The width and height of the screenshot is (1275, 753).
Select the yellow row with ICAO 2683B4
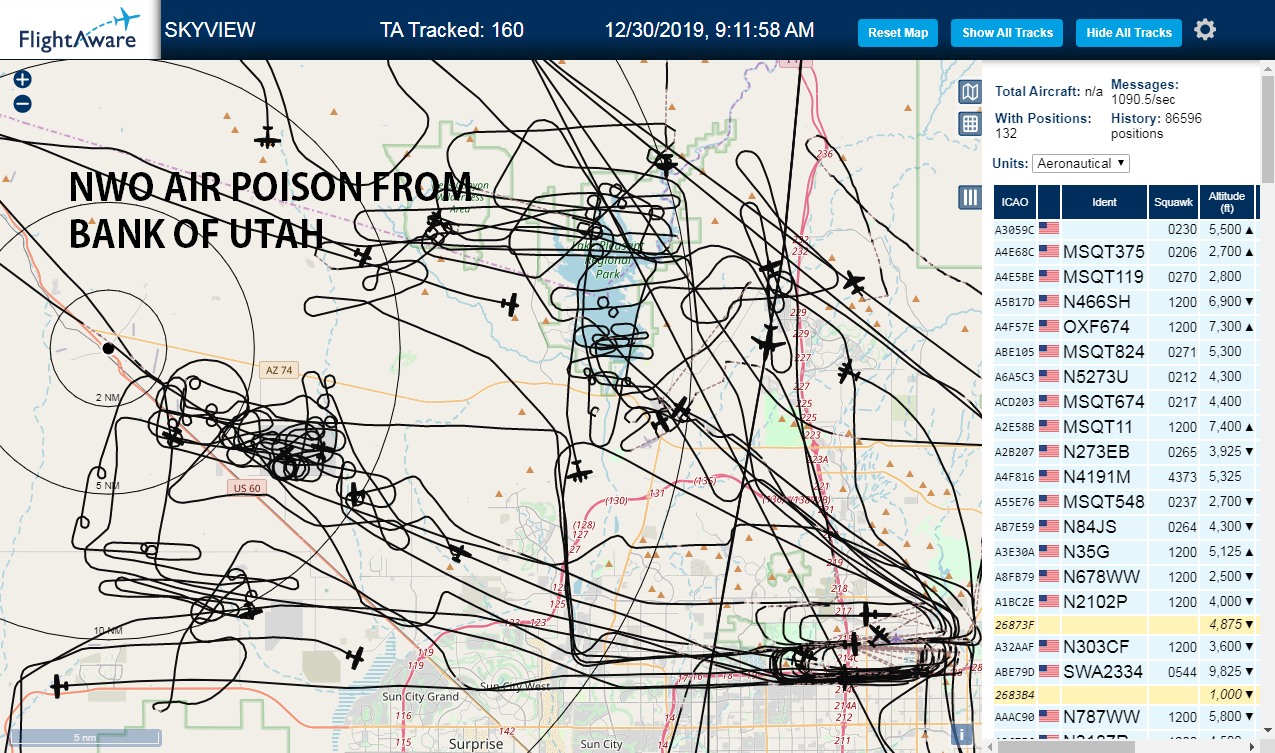point(1126,694)
